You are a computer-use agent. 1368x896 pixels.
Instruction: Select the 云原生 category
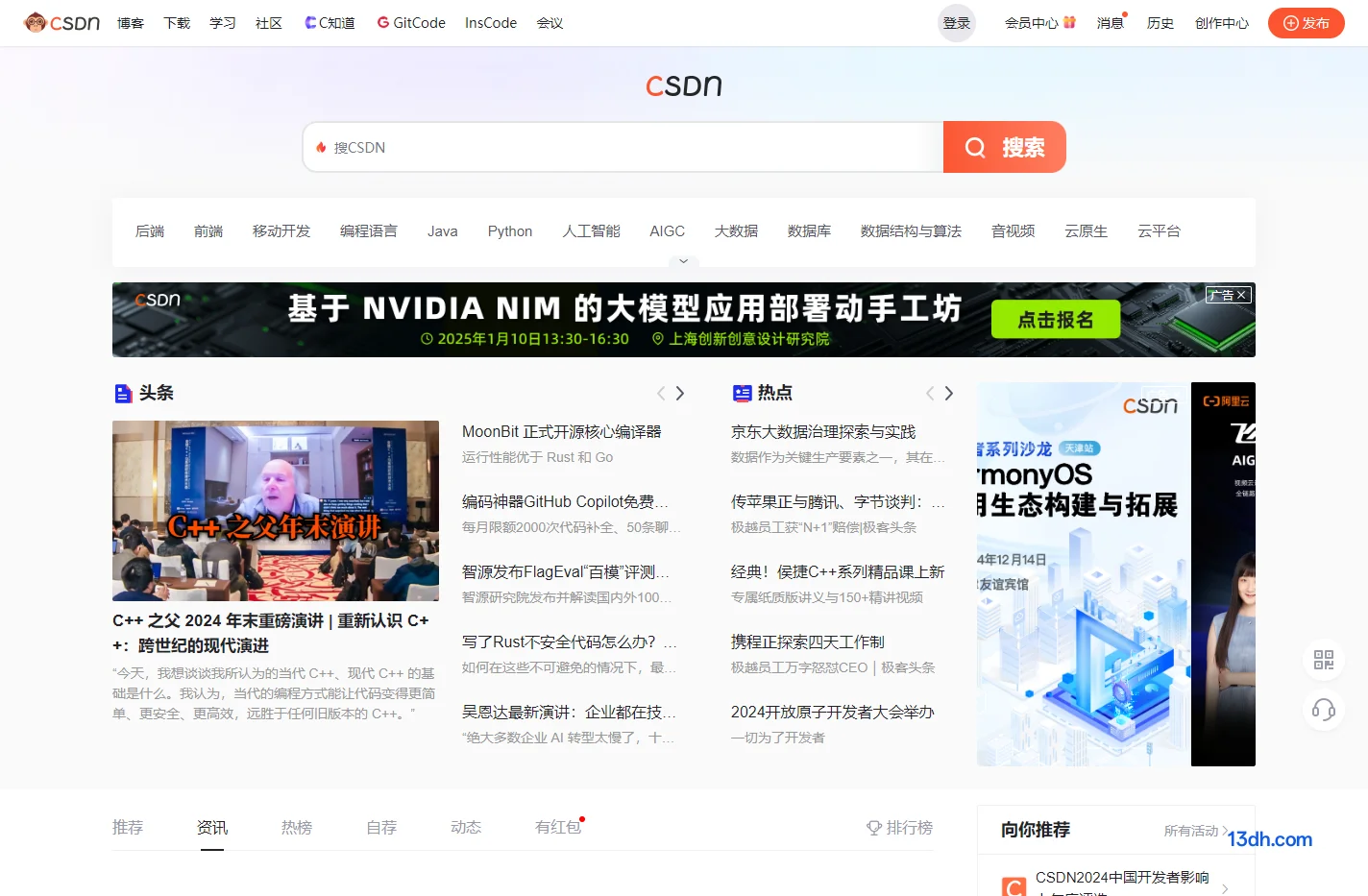pos(1086,231)
